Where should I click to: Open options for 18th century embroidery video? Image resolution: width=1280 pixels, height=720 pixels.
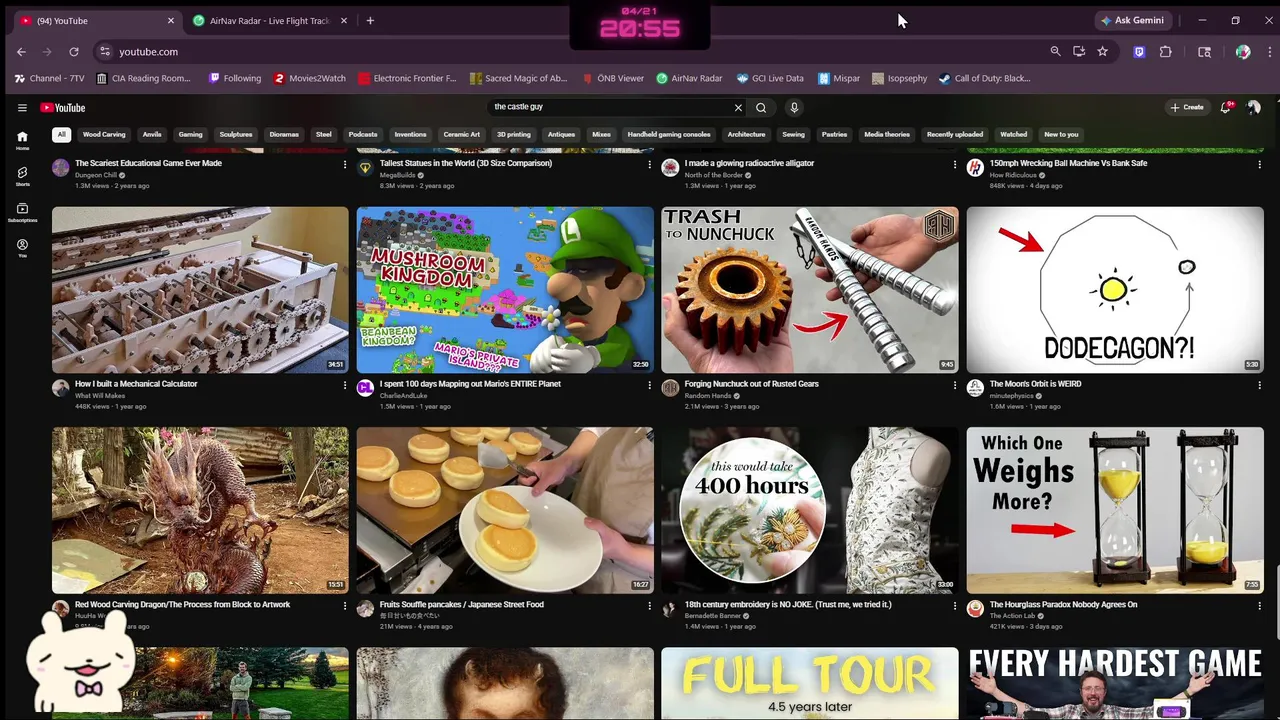954,606
